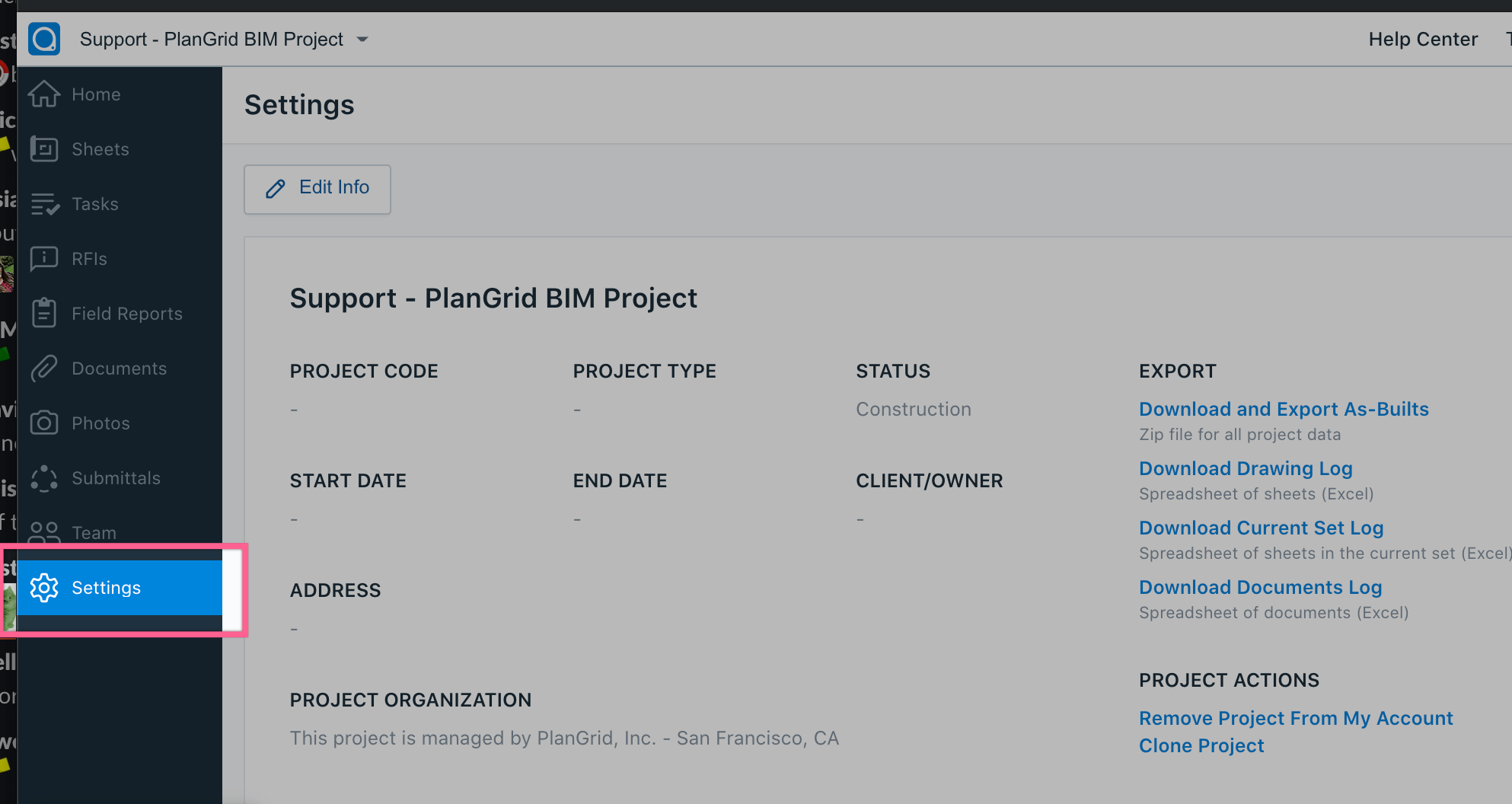Click the PROJECT TYPE label
Image resolution: width=1512 pixels, height=804 pixels.
(644, 371)
